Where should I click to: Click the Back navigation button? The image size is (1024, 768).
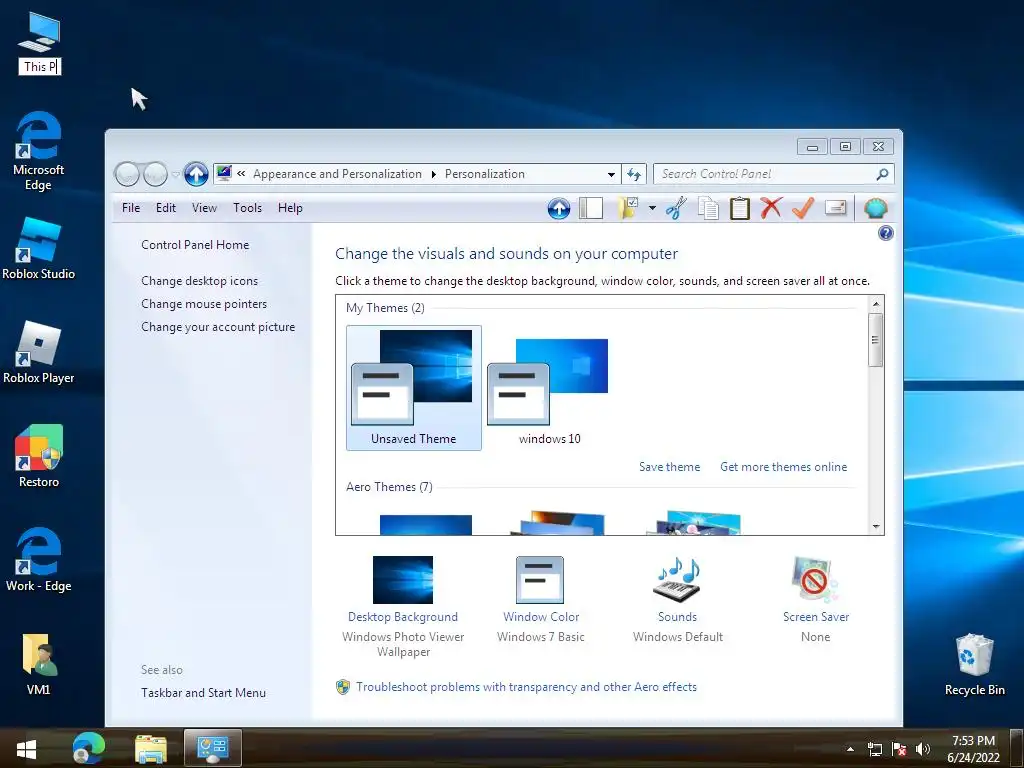pyautogui.click(x=127, y=174)
